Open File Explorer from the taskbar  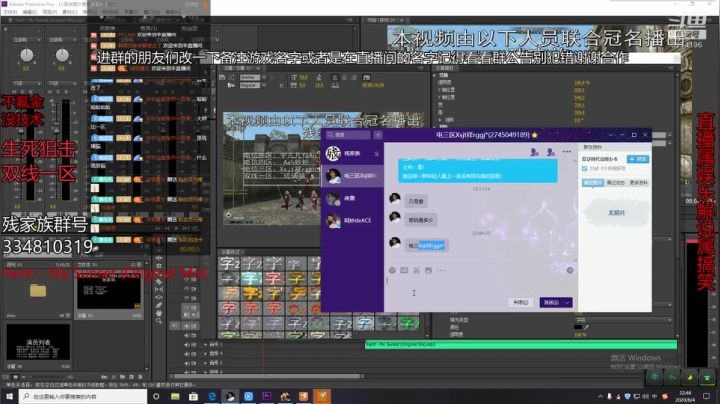point(175,396)
